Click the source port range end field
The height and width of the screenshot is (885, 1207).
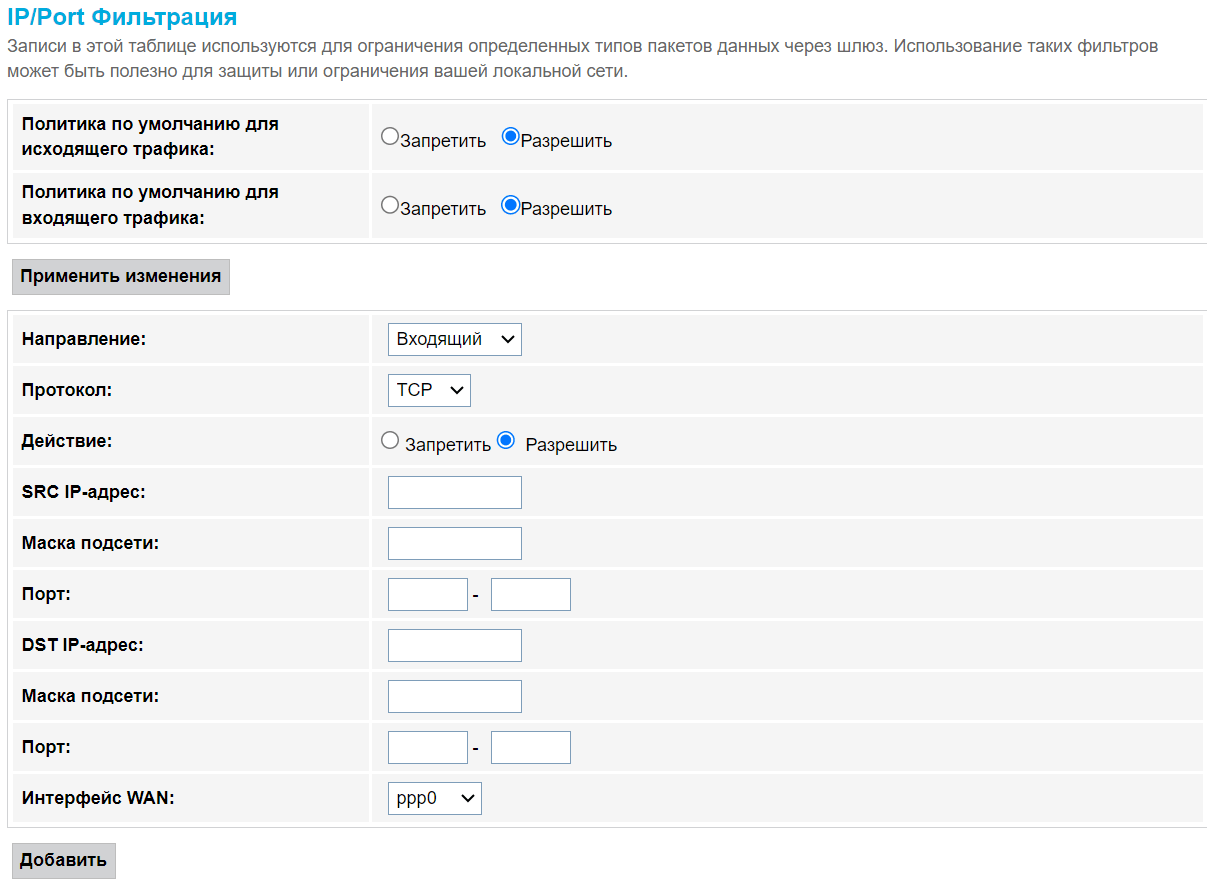click(530, 595)
